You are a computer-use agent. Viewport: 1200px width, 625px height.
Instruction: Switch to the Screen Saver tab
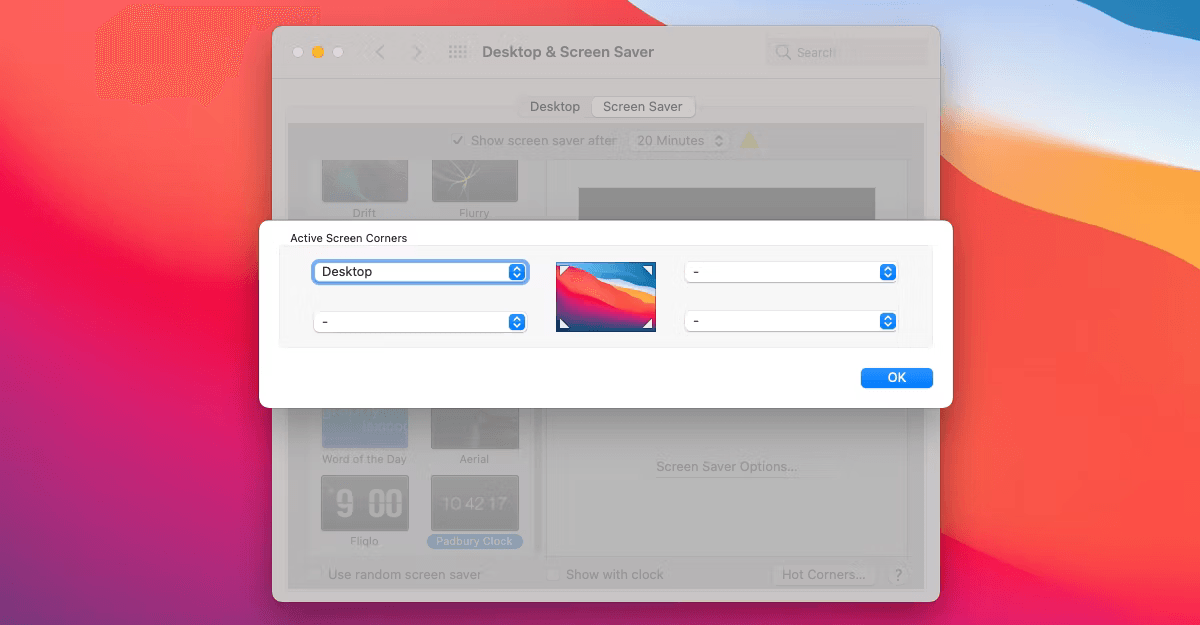point(642,107)
